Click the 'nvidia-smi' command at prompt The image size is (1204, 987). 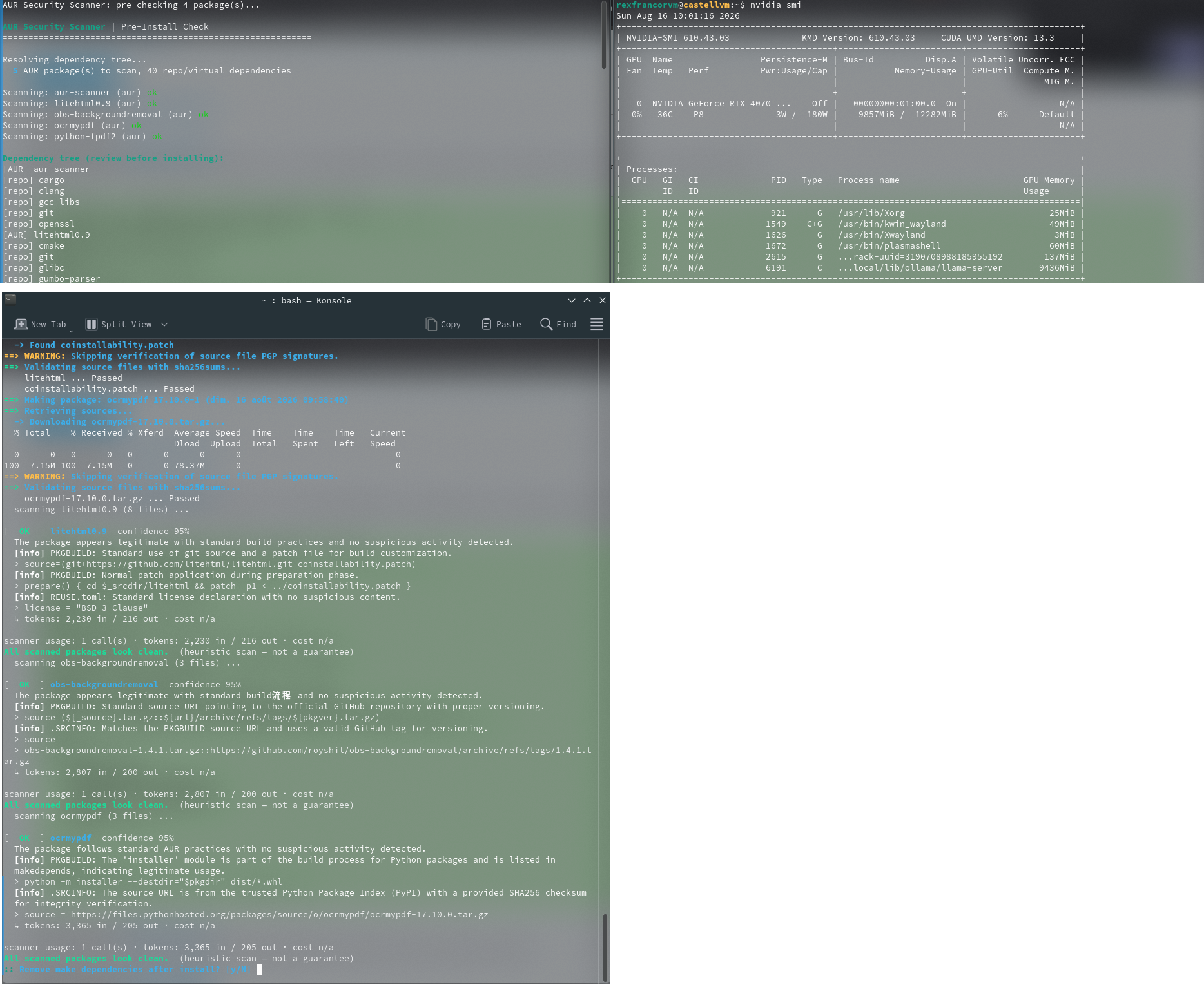[x=776, y=5]
